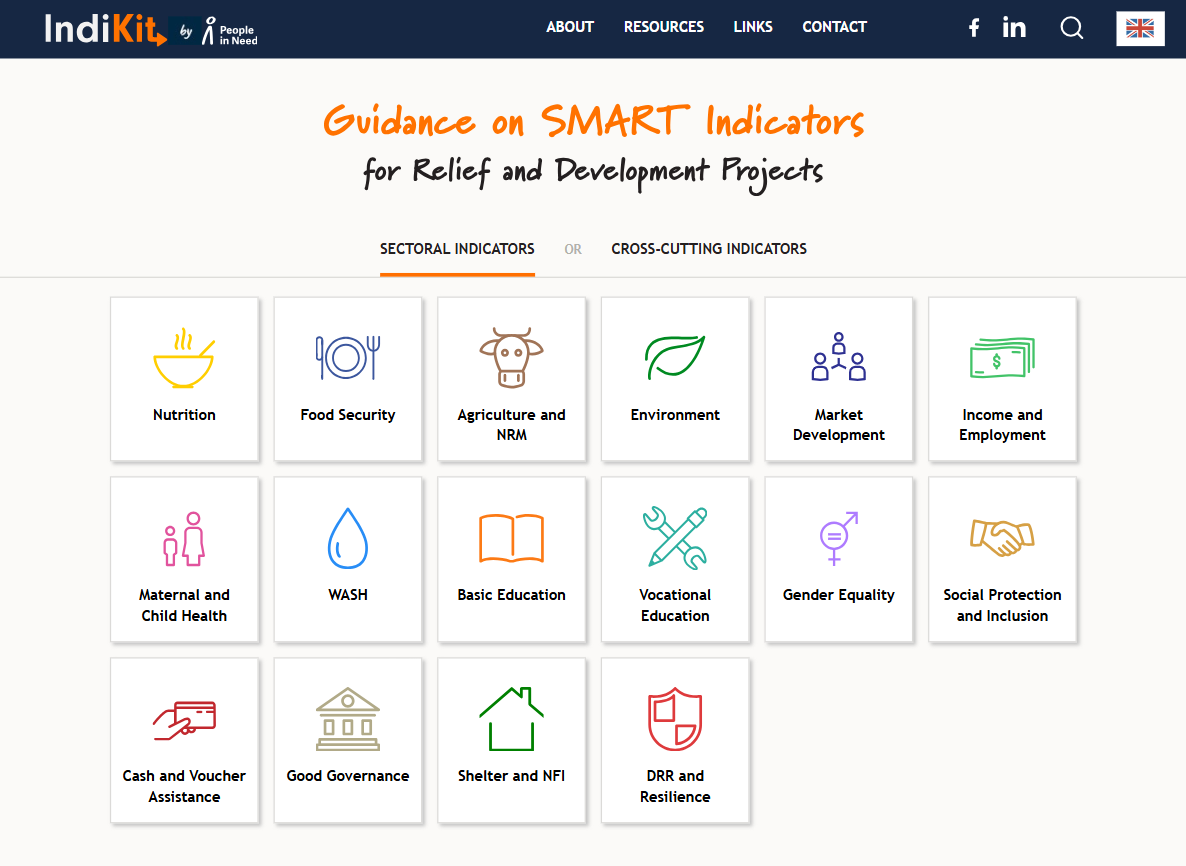Open the Resources menu item
This screenshot has height=866, width=1186.
pos(664,27)
